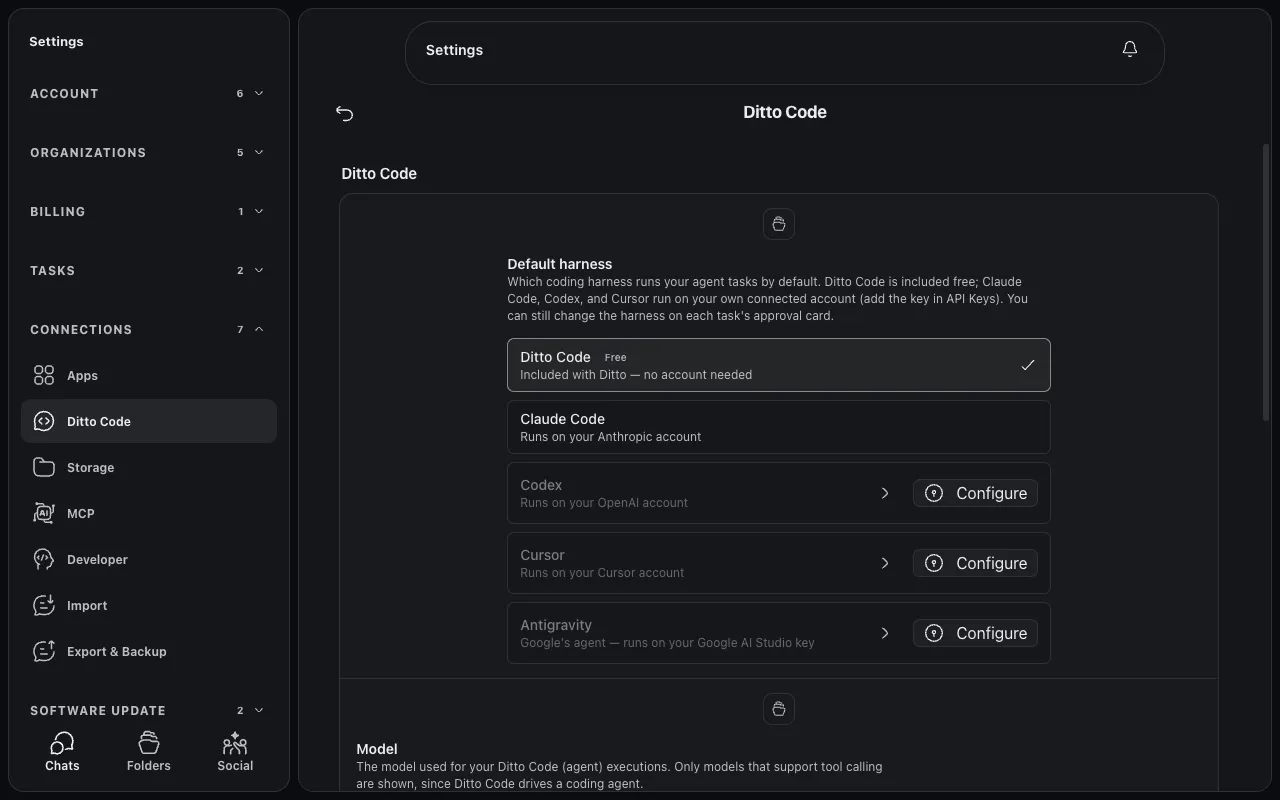The image size is (1280, 800).
Task: Click the Default harness heading
Action: 559,264
